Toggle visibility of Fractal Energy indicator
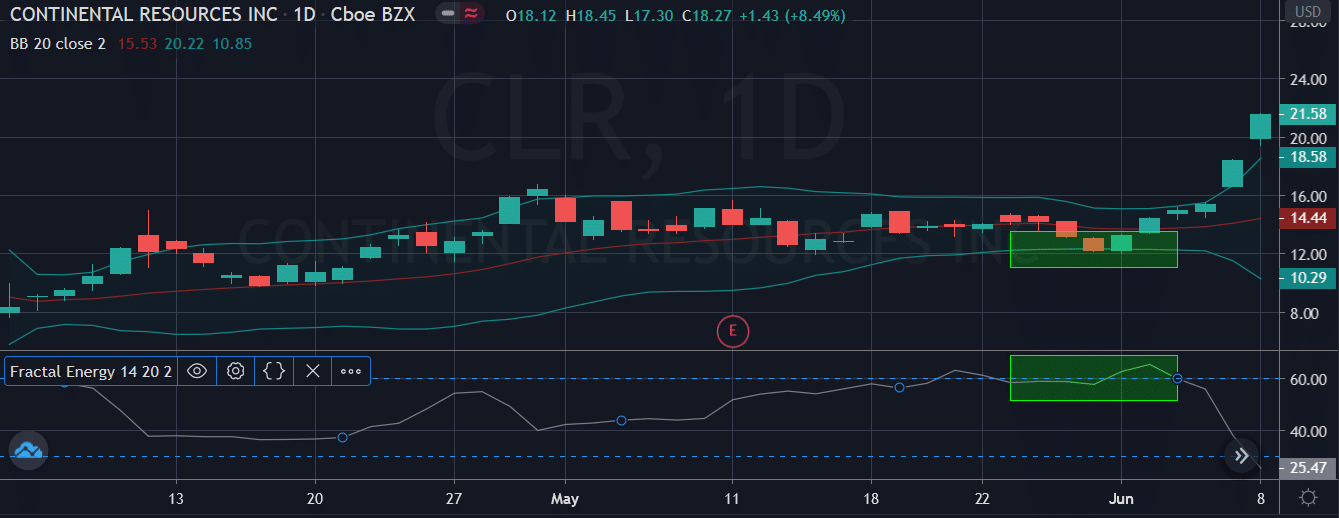 pos(197,371)
